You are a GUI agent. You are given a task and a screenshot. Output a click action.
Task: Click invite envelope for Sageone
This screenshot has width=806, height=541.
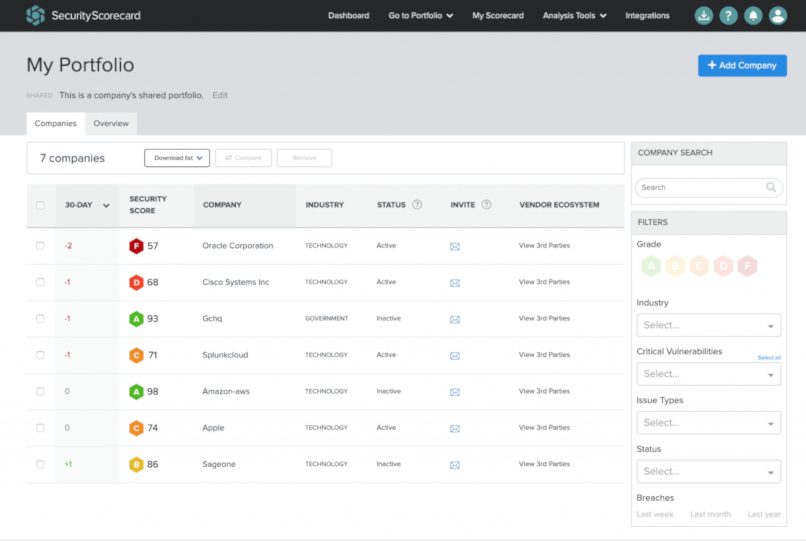click(x=455, y=465)
